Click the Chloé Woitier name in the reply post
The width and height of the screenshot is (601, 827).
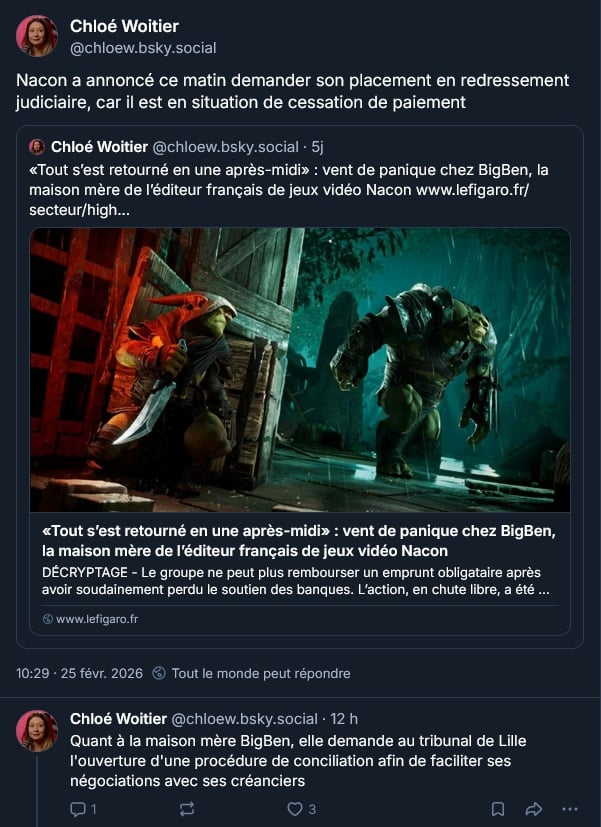pos(119,719)
